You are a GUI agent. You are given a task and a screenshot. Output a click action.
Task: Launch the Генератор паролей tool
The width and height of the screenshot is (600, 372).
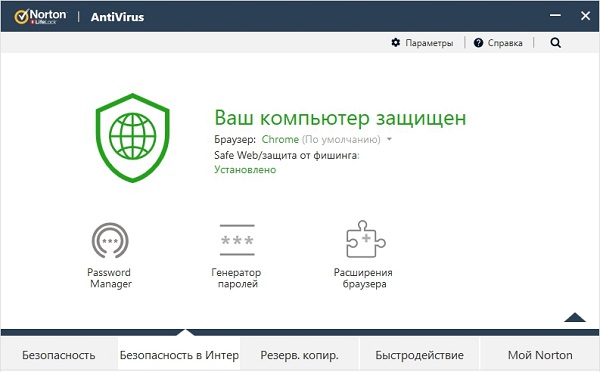pyautogui.click(x=237, y=255)
